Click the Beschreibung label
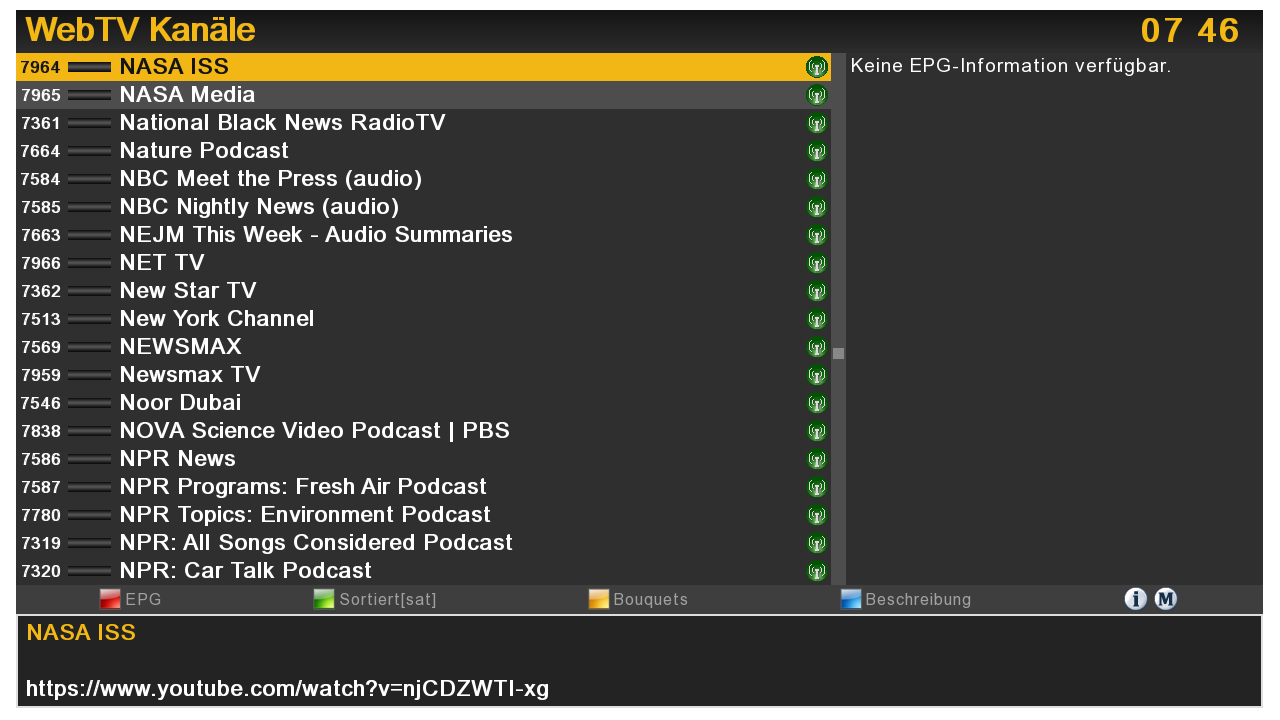 point(918,600)
